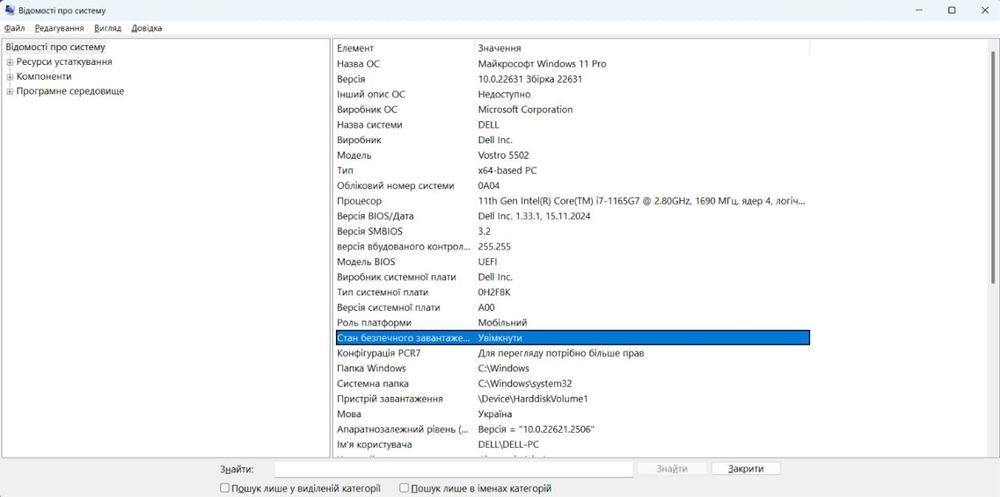
Task: Select the Відомості про систему tree root
Action: pos(55,47)
